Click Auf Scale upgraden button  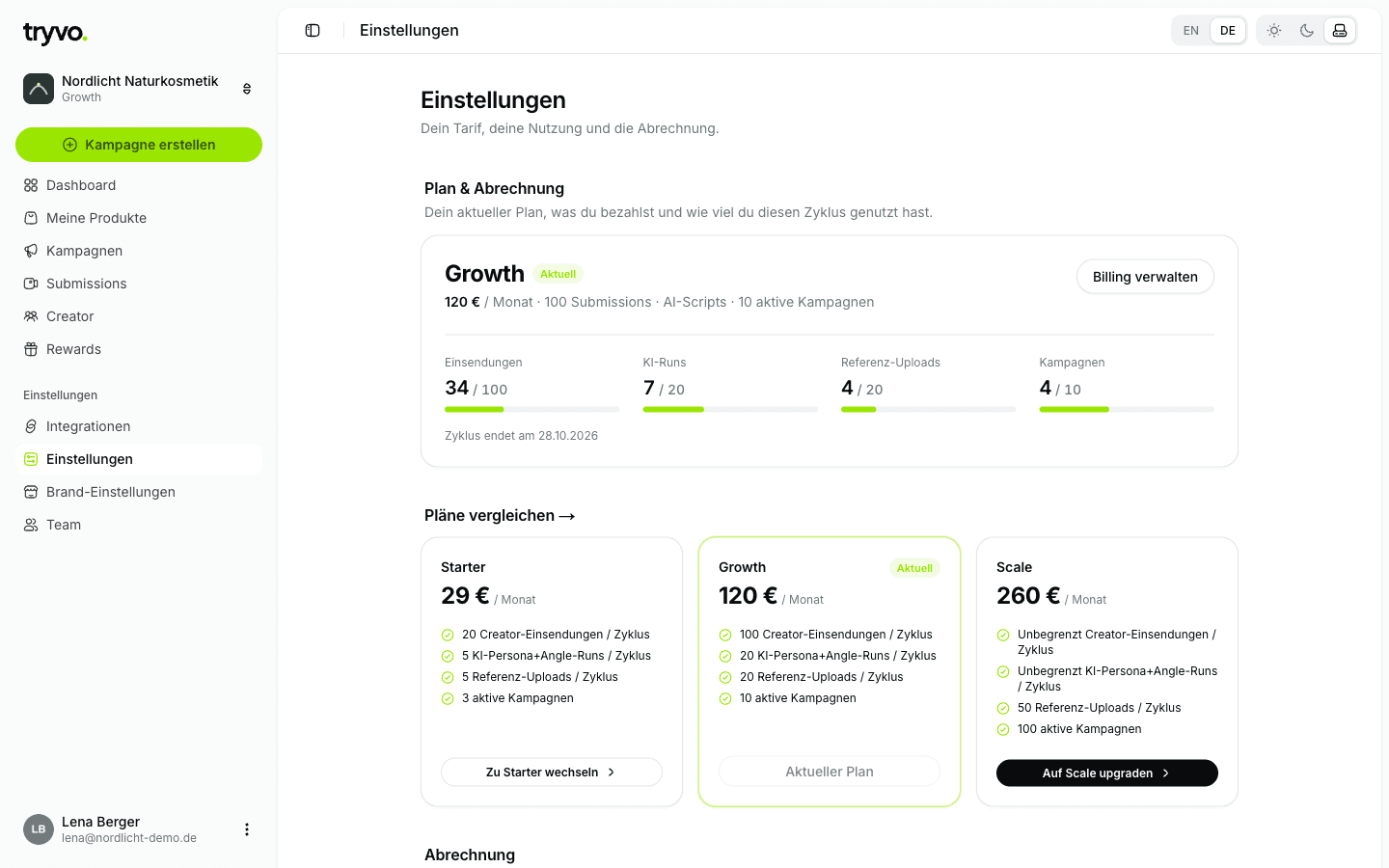(1107, 773)
